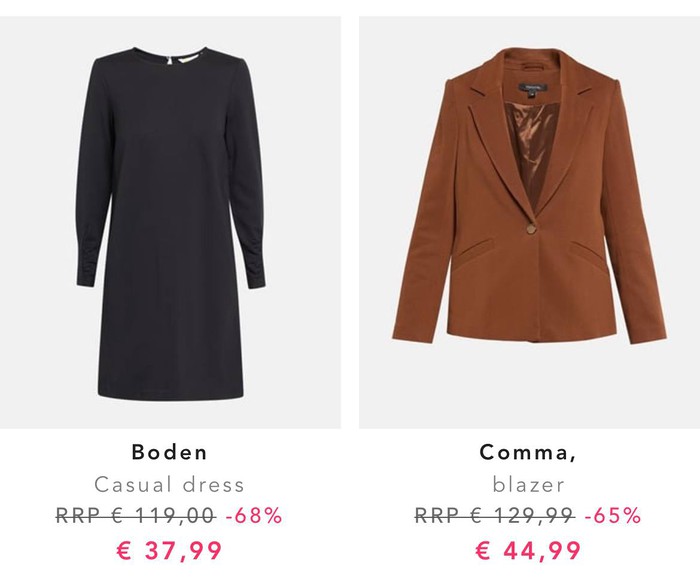Screen dimensions: 700x588
Task: Click the Boden brand name
Action: click(x=170, y=452)
